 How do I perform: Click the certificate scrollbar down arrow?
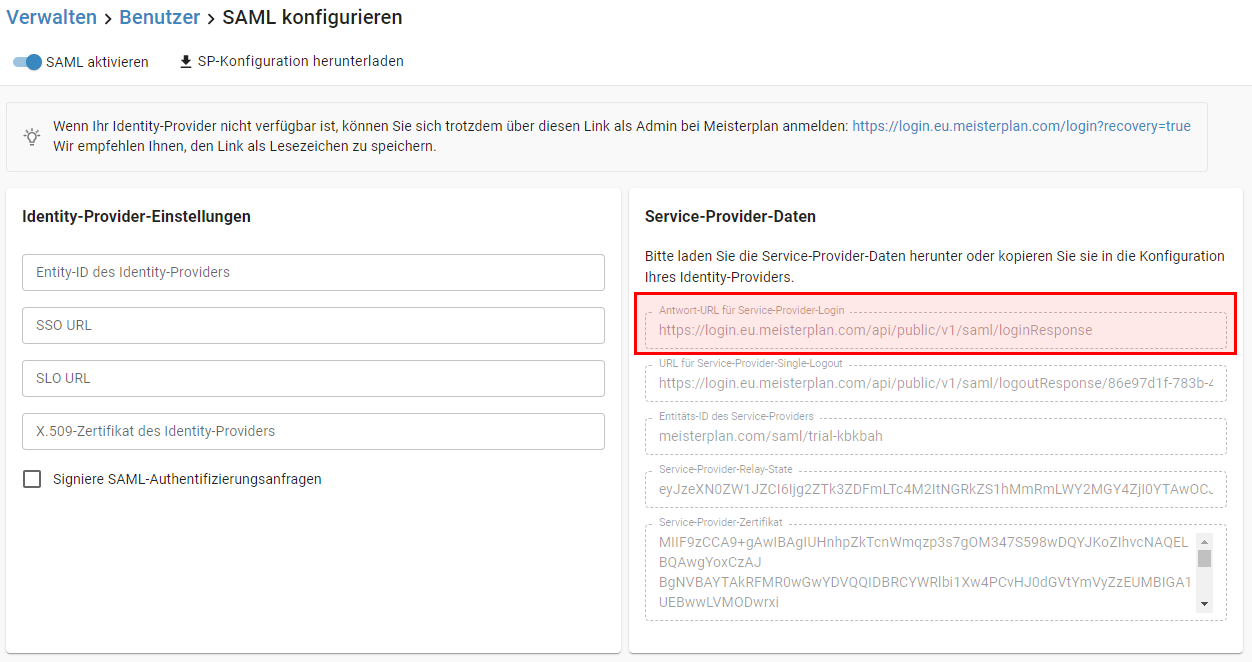(1204, 603)
